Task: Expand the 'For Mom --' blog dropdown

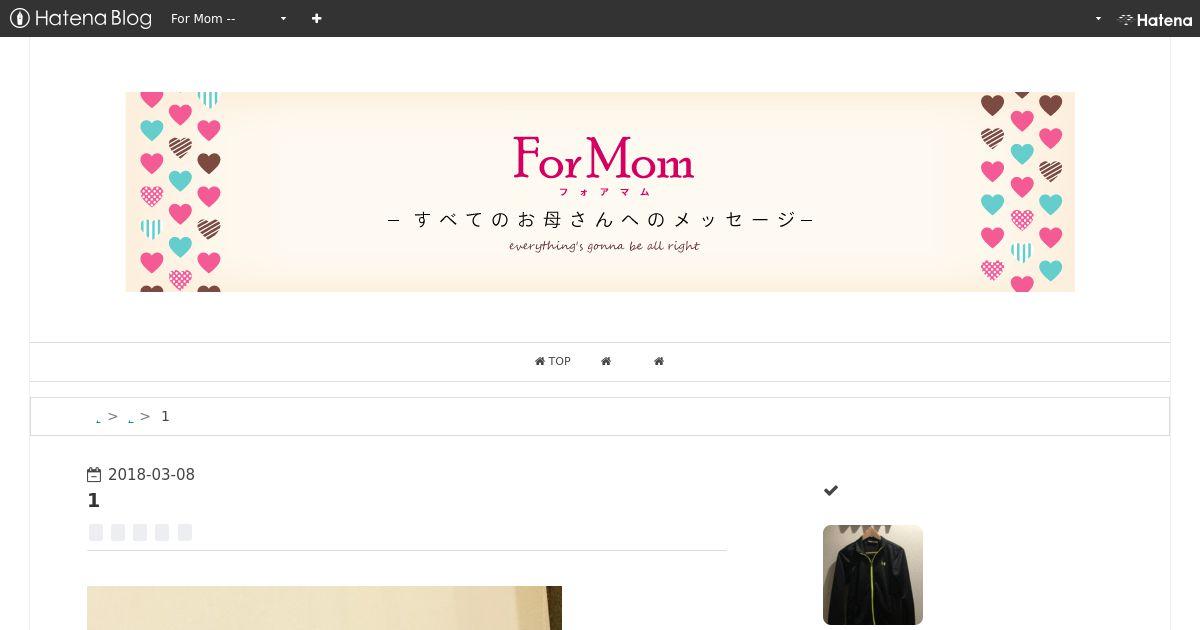Action: click(x=228, y=18)
